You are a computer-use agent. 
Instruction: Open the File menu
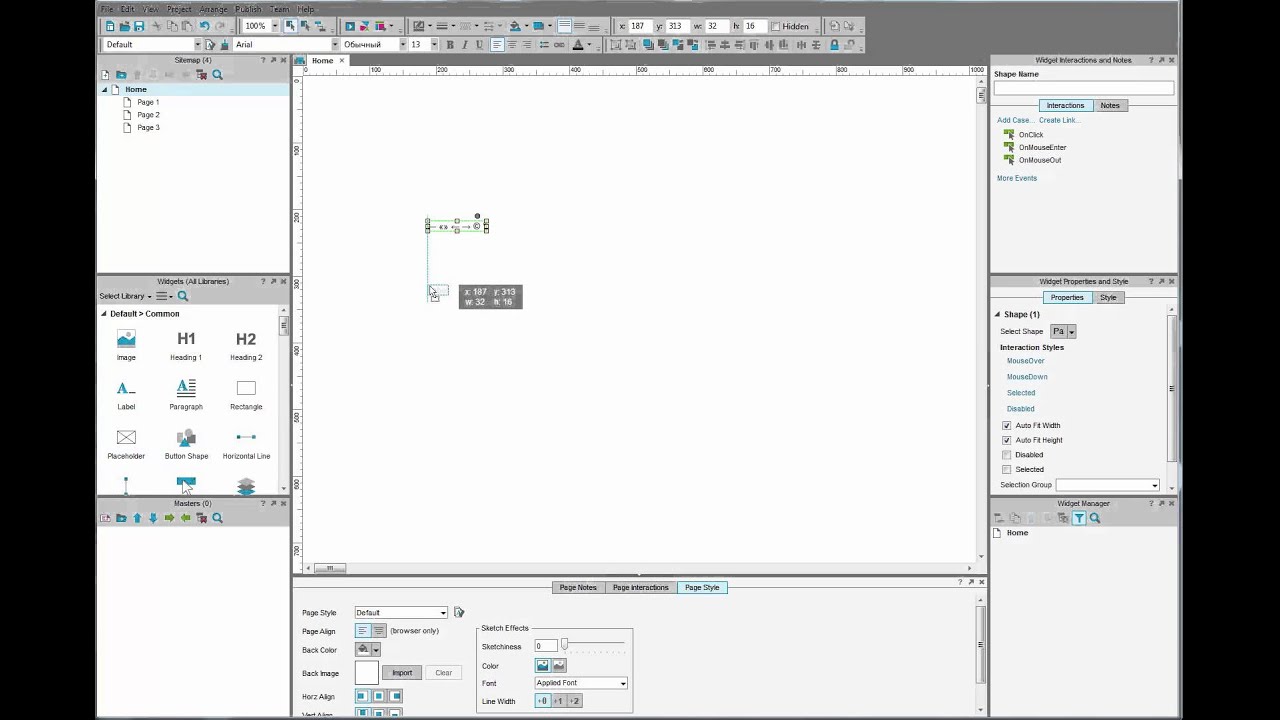point(106,9)
